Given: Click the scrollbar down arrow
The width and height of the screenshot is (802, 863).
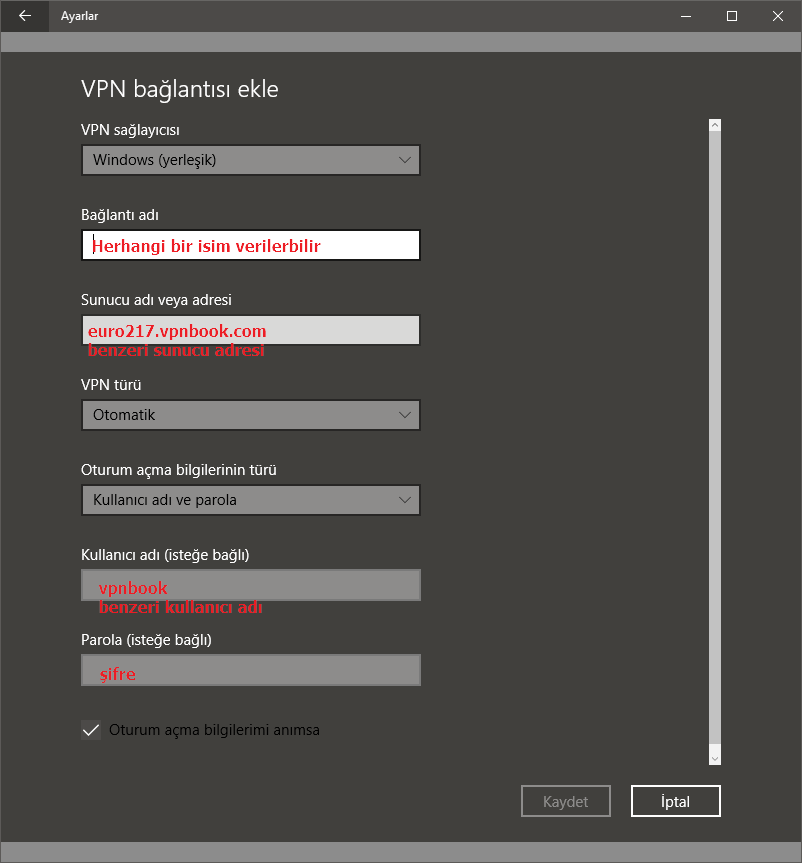Looking at the screenshot, I should (x=715, y=759).
